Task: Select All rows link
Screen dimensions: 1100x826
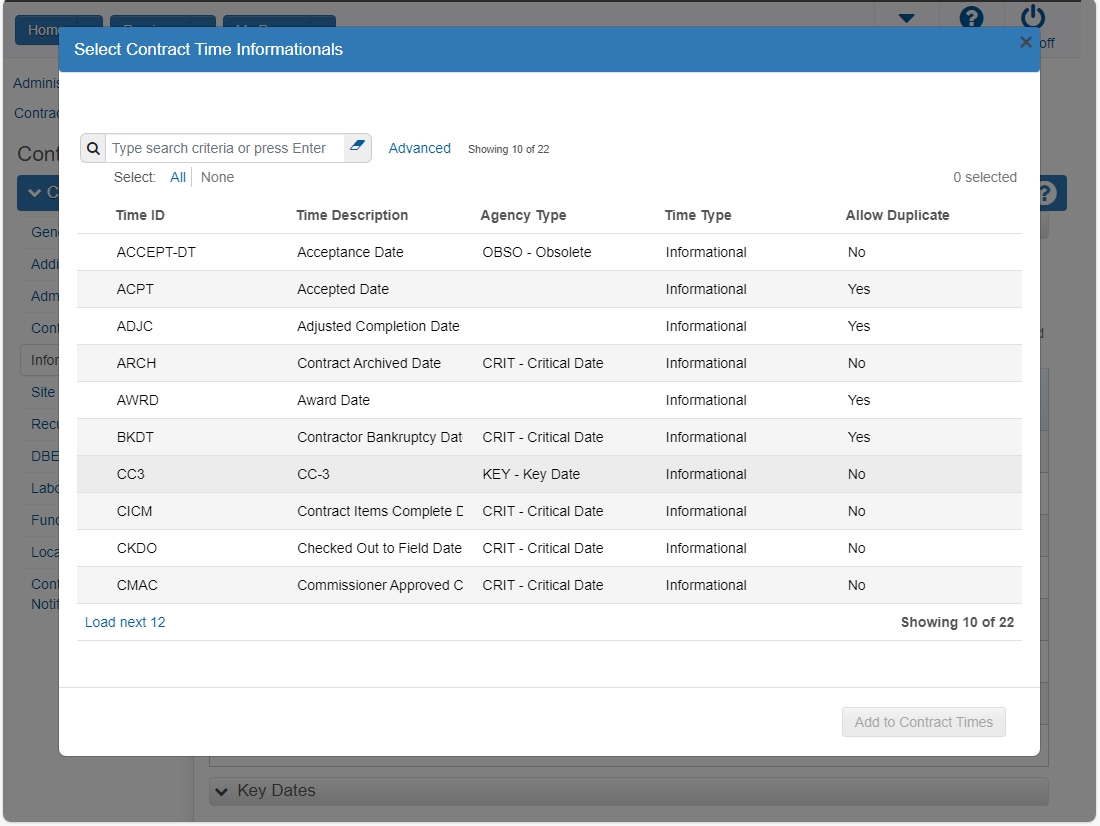Action: pos(177,178)
